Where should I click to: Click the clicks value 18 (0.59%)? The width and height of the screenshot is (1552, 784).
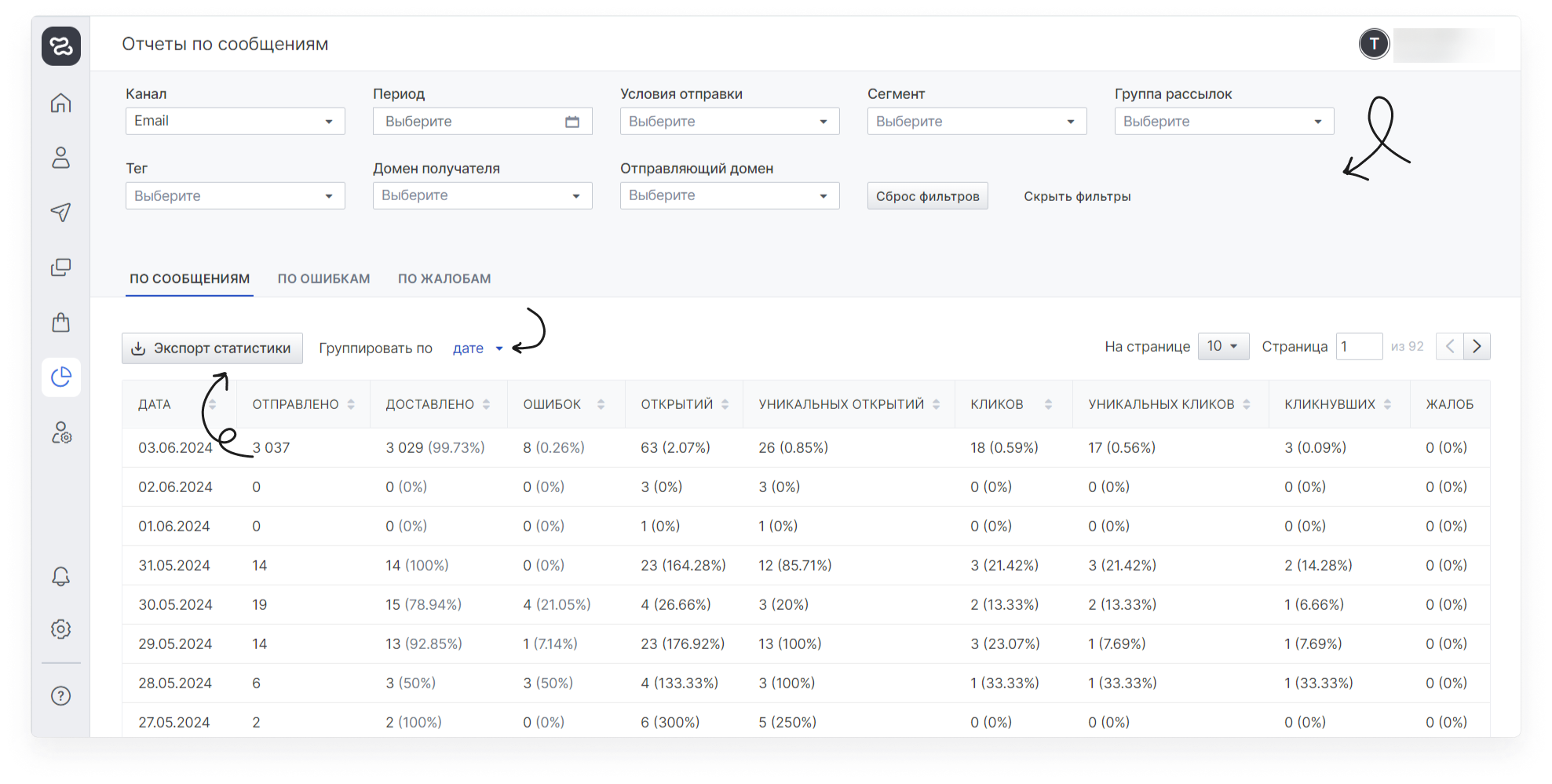tap(1004, 447)
